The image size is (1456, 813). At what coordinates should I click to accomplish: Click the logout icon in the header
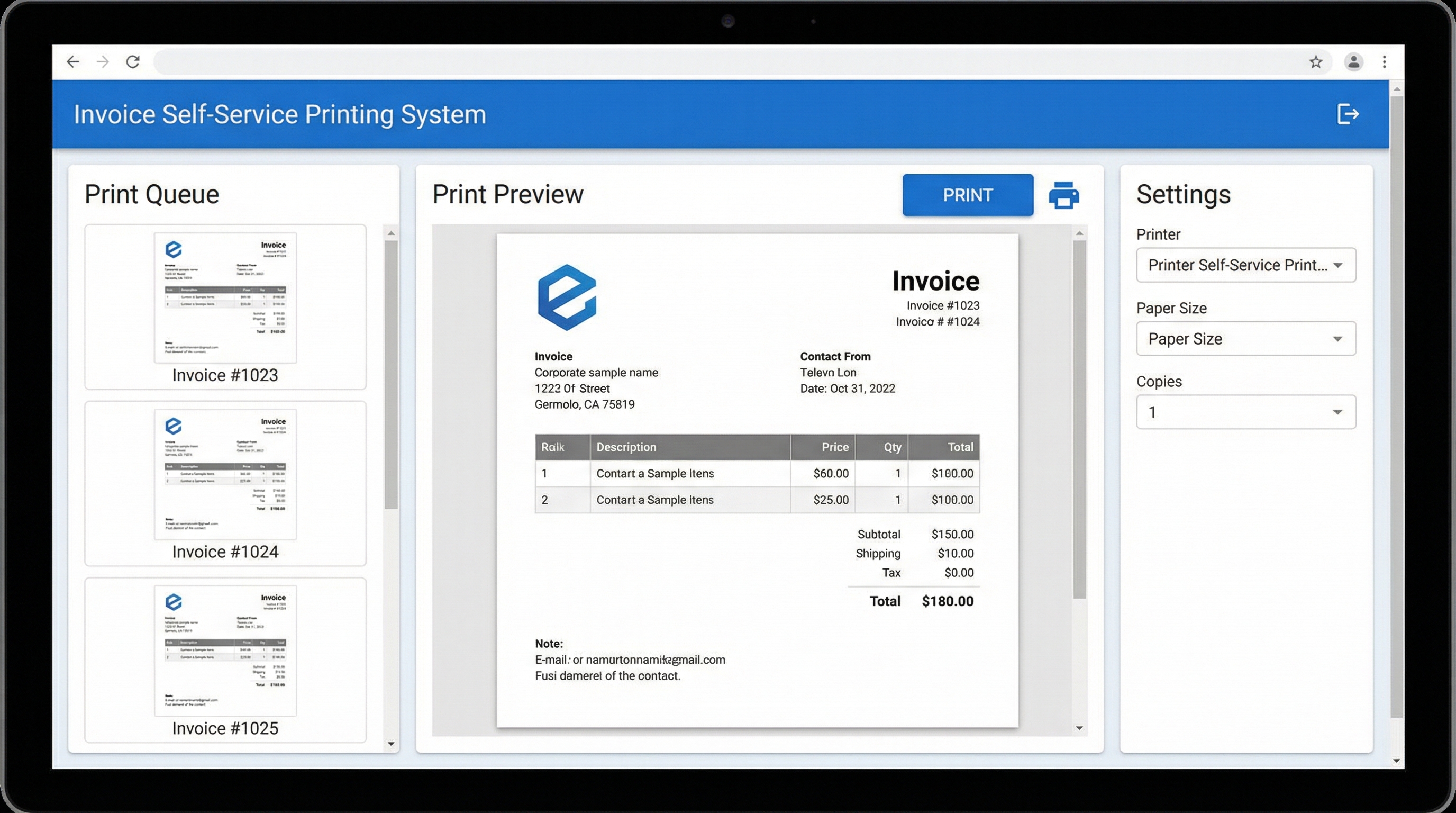click(x=1348, y=114)
